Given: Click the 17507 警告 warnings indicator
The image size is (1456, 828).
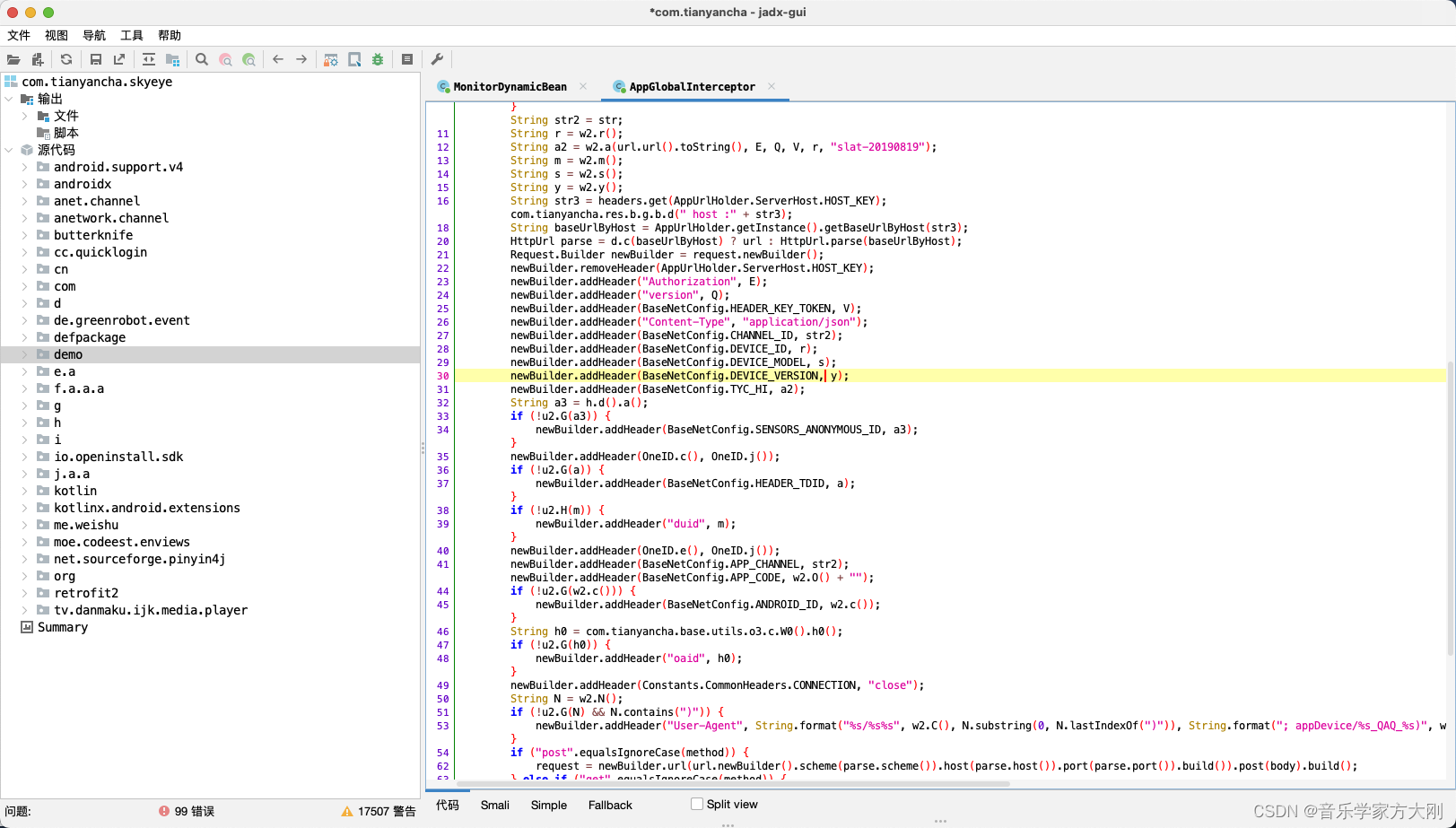Looking at the screenshot, I should (379, 811).
